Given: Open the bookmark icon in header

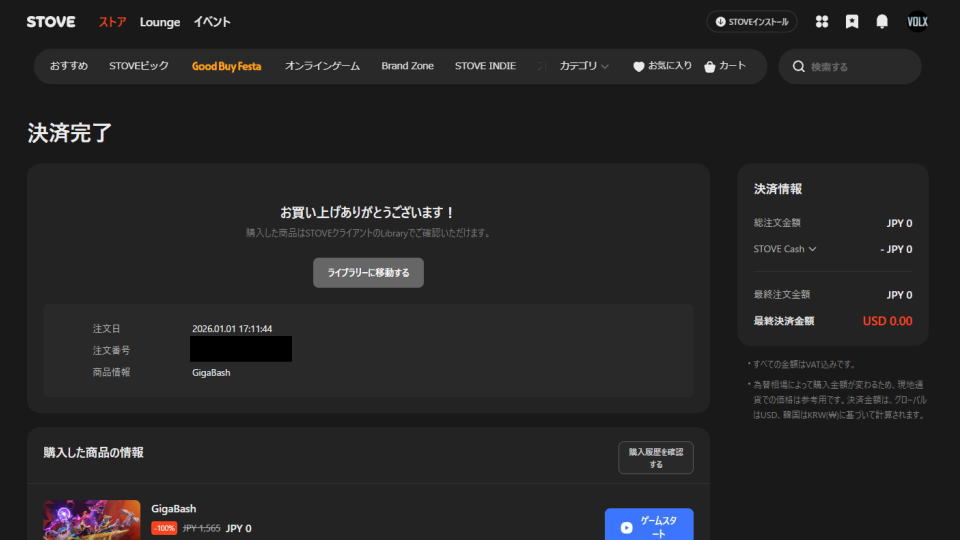Looking at the screenshot, I should (852, 21).
